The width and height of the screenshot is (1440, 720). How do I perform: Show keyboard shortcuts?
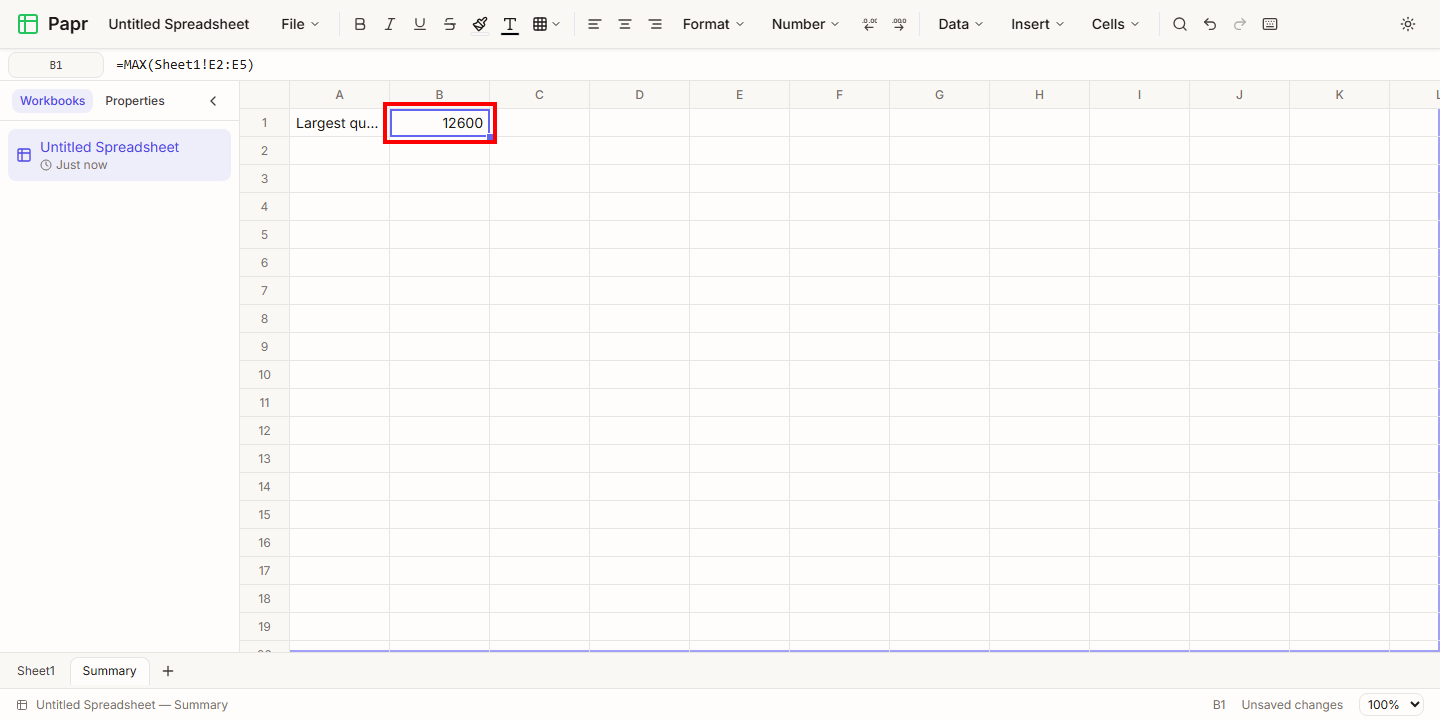click(x=1270, y=24)
